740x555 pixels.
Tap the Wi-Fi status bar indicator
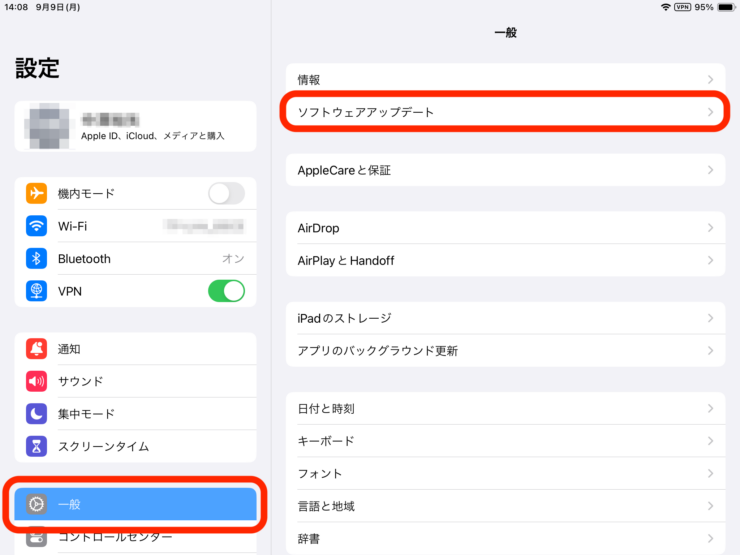click(x=665, y=7)
